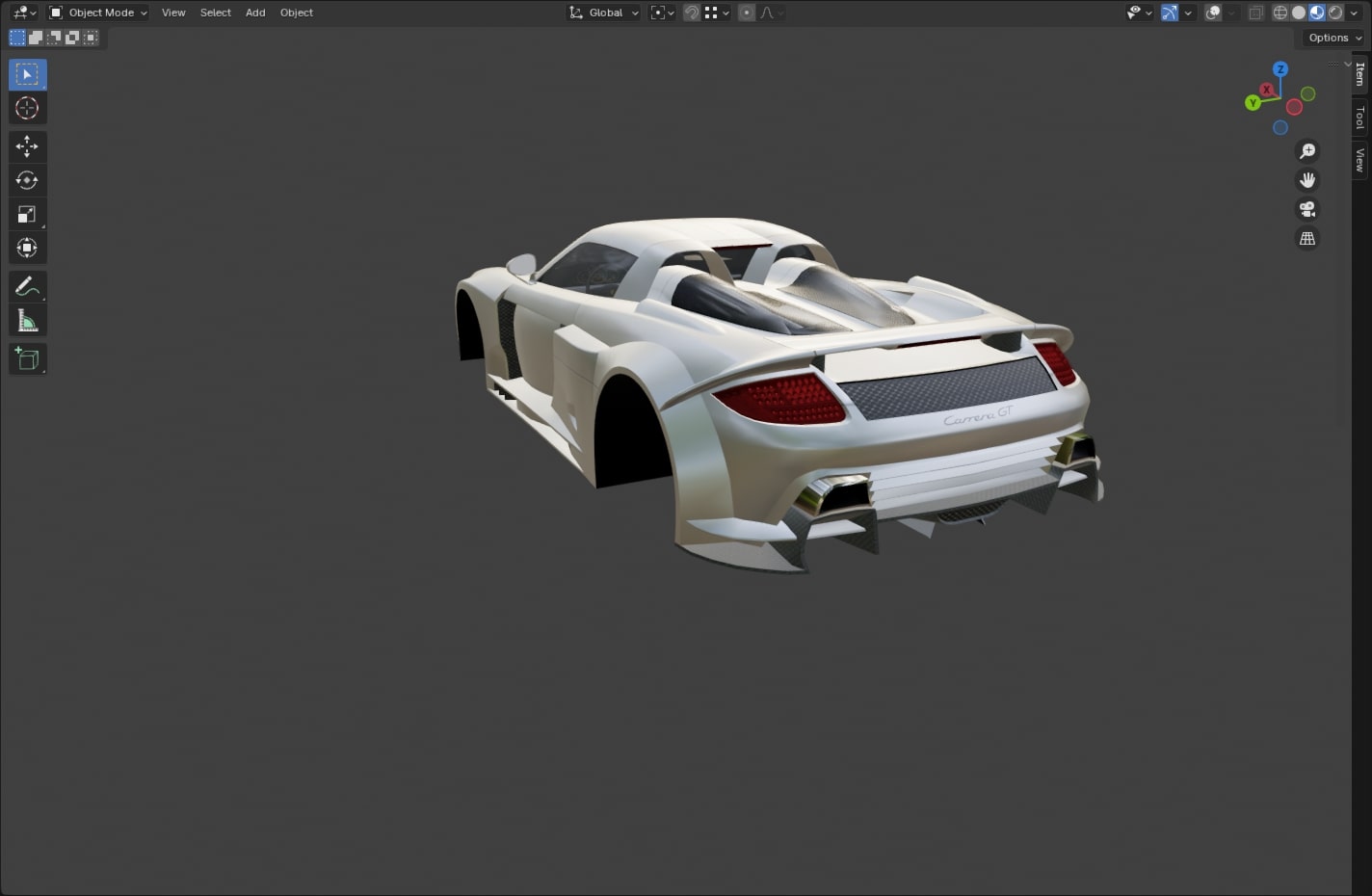The image size is (1372, 896).
Task: Switch to the View sidebar tab
Action: (x=1360, y=160)
